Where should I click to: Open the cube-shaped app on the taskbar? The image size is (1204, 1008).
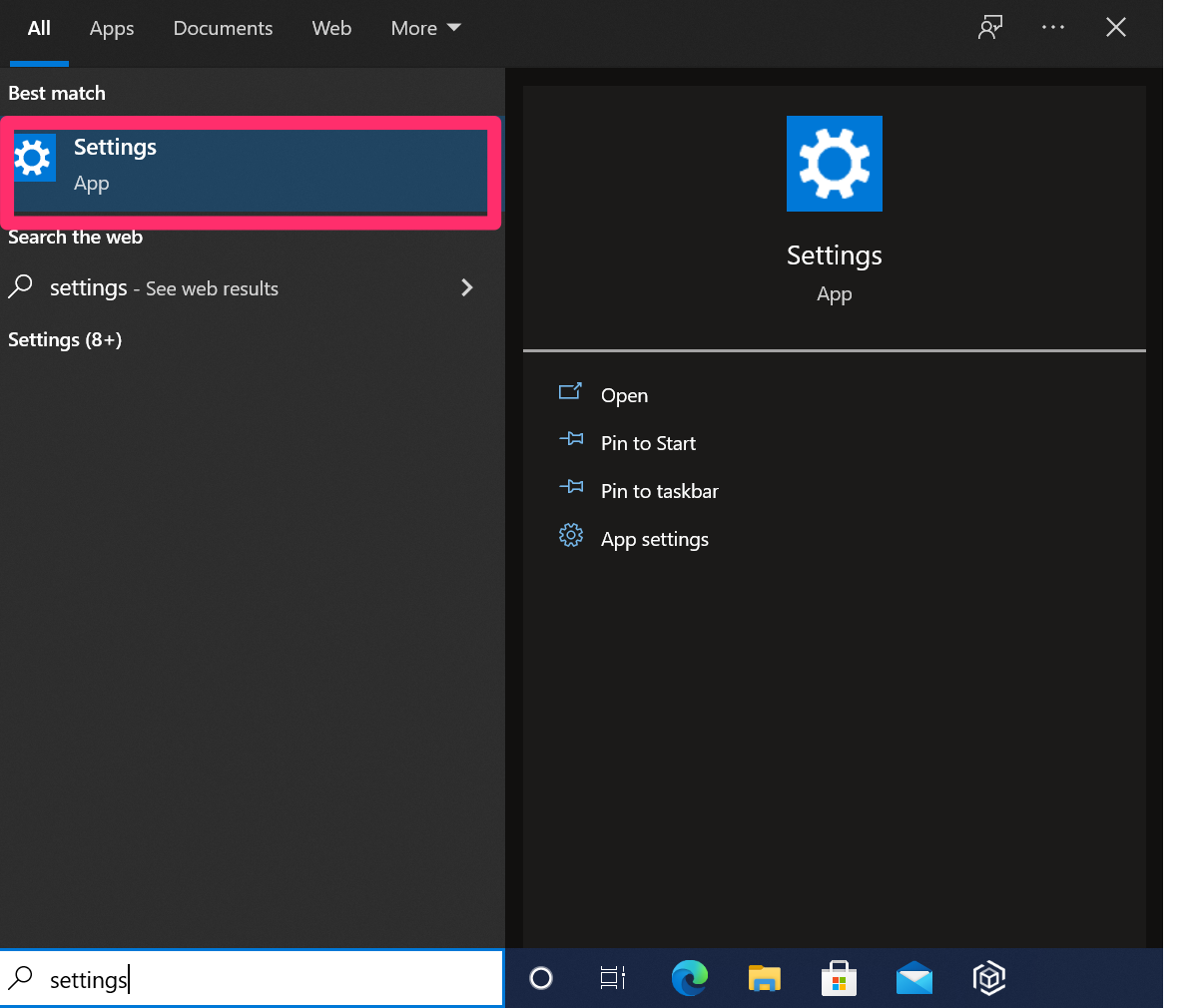989,978
